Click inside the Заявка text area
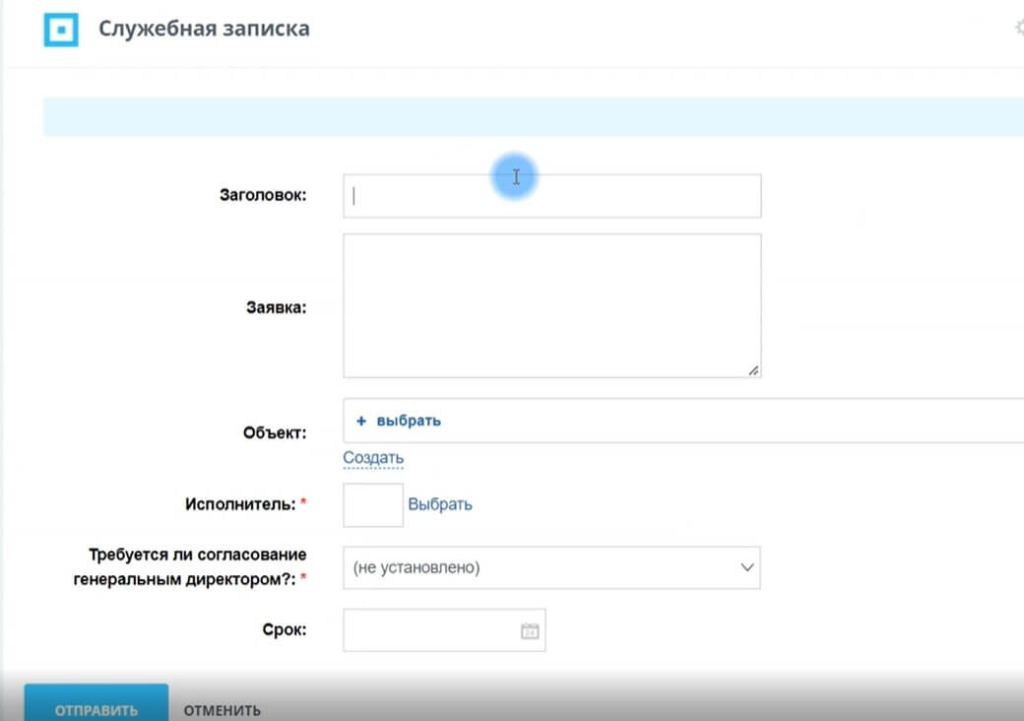Image resolution: width=1024 pixels, height=721 pixels. click(x=551, y=300)
